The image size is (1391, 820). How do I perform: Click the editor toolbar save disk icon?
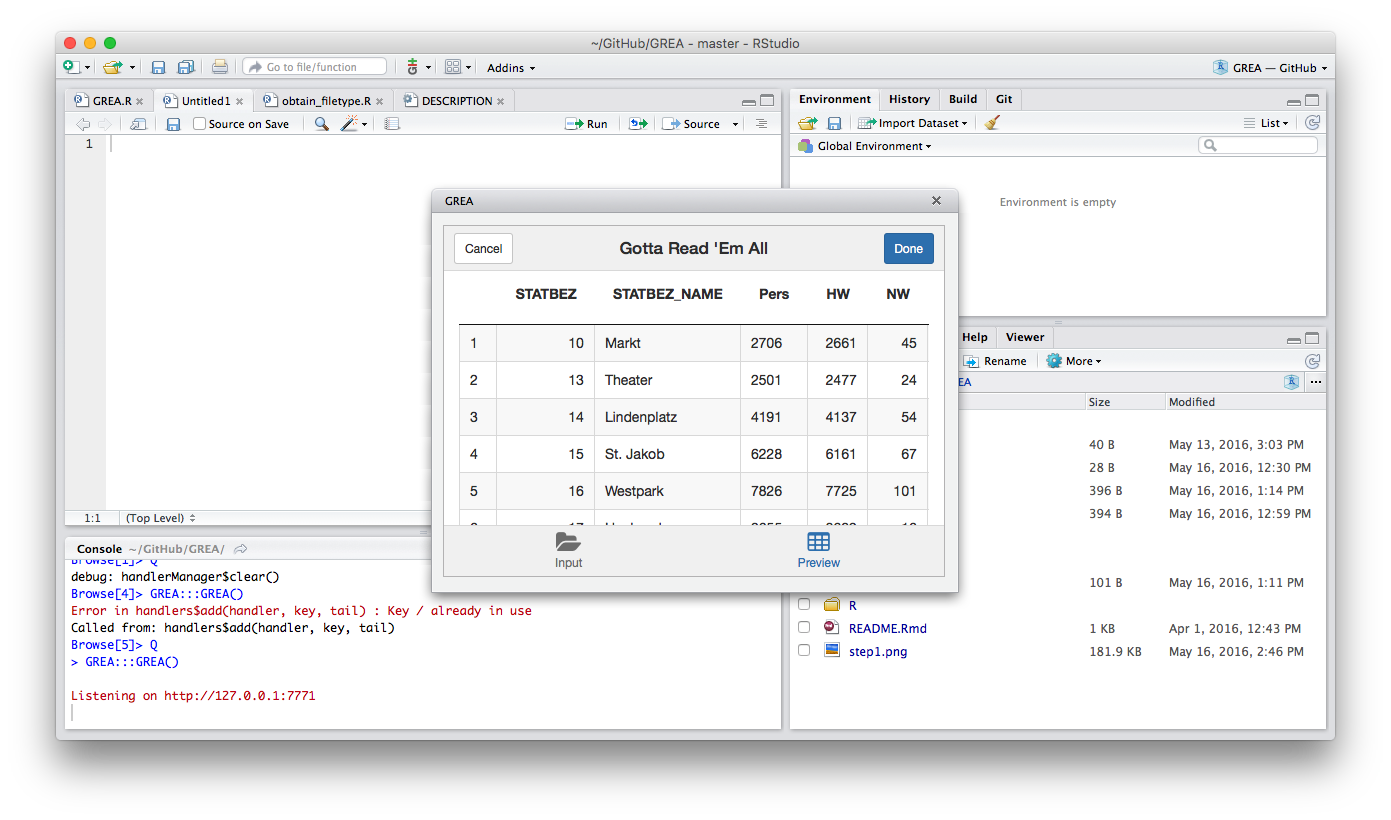(x=173, y=124)
